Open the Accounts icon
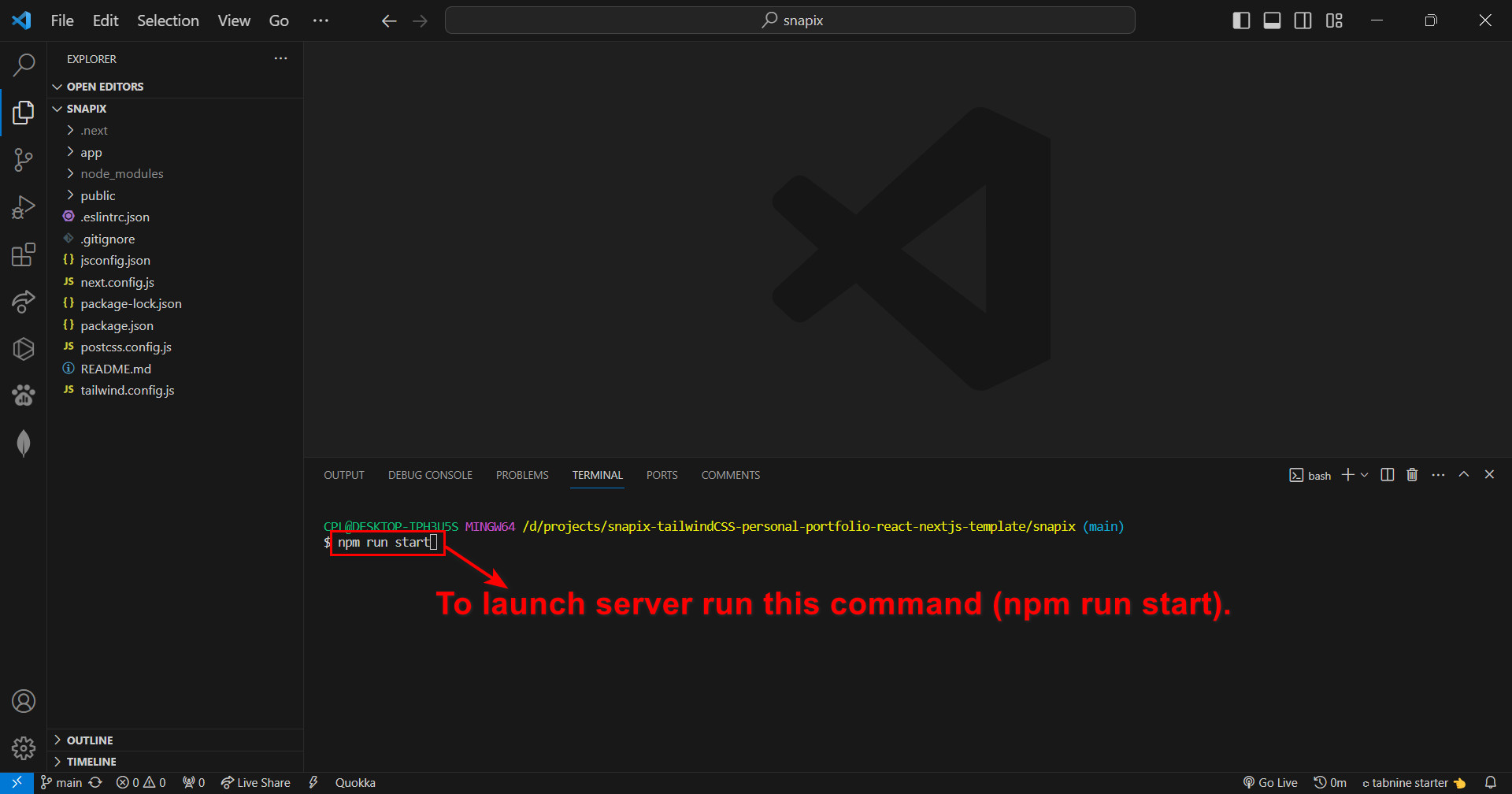This screenshot has height=794, width=1512. (x=24, y=701)
